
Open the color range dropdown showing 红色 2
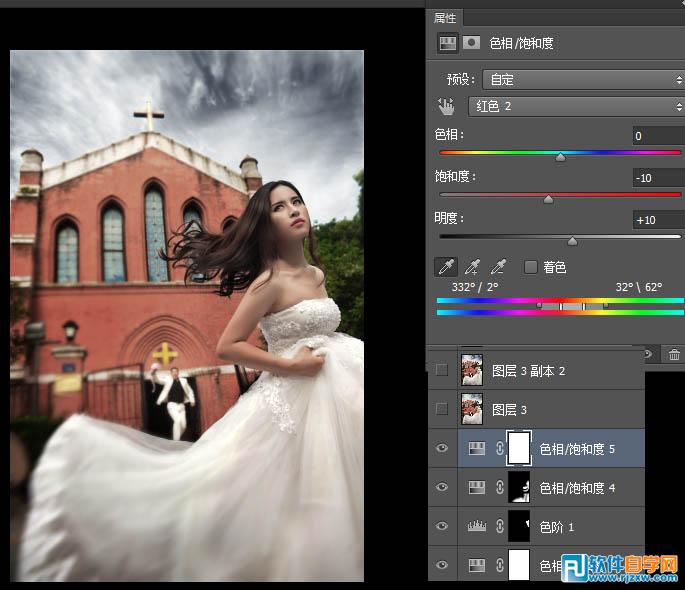tap(577, 106)
